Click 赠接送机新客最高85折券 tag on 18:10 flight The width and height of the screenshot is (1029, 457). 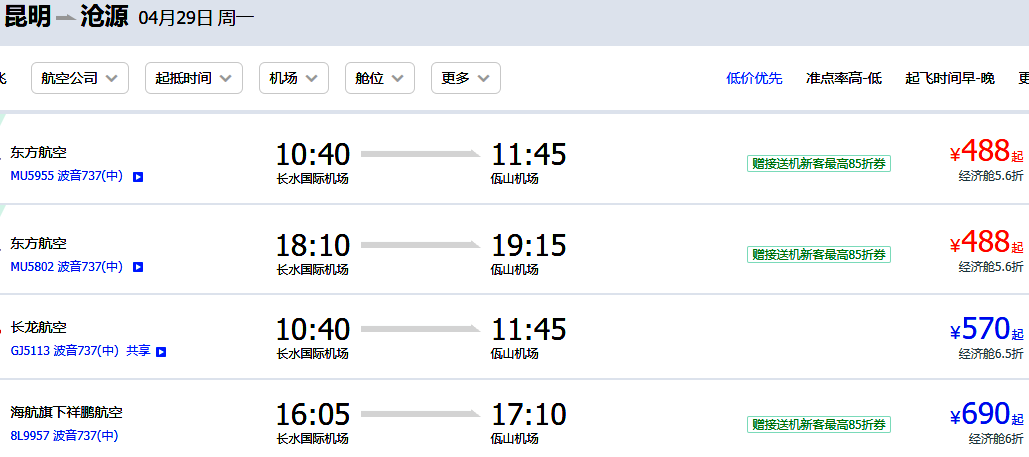tap(818, 254)
